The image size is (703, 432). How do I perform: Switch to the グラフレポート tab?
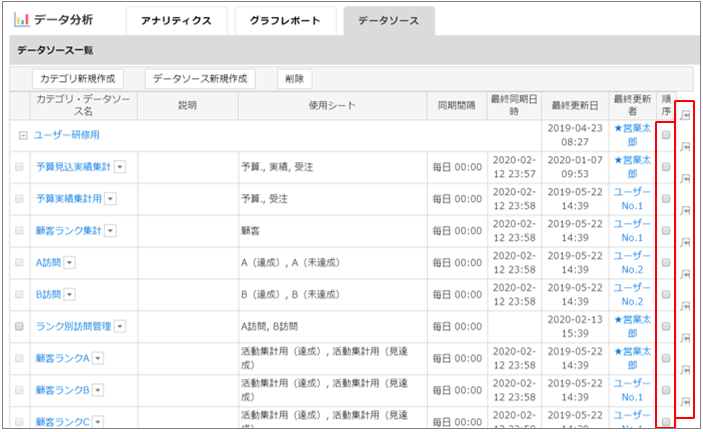pyautogui.click(x=286, y=21)
